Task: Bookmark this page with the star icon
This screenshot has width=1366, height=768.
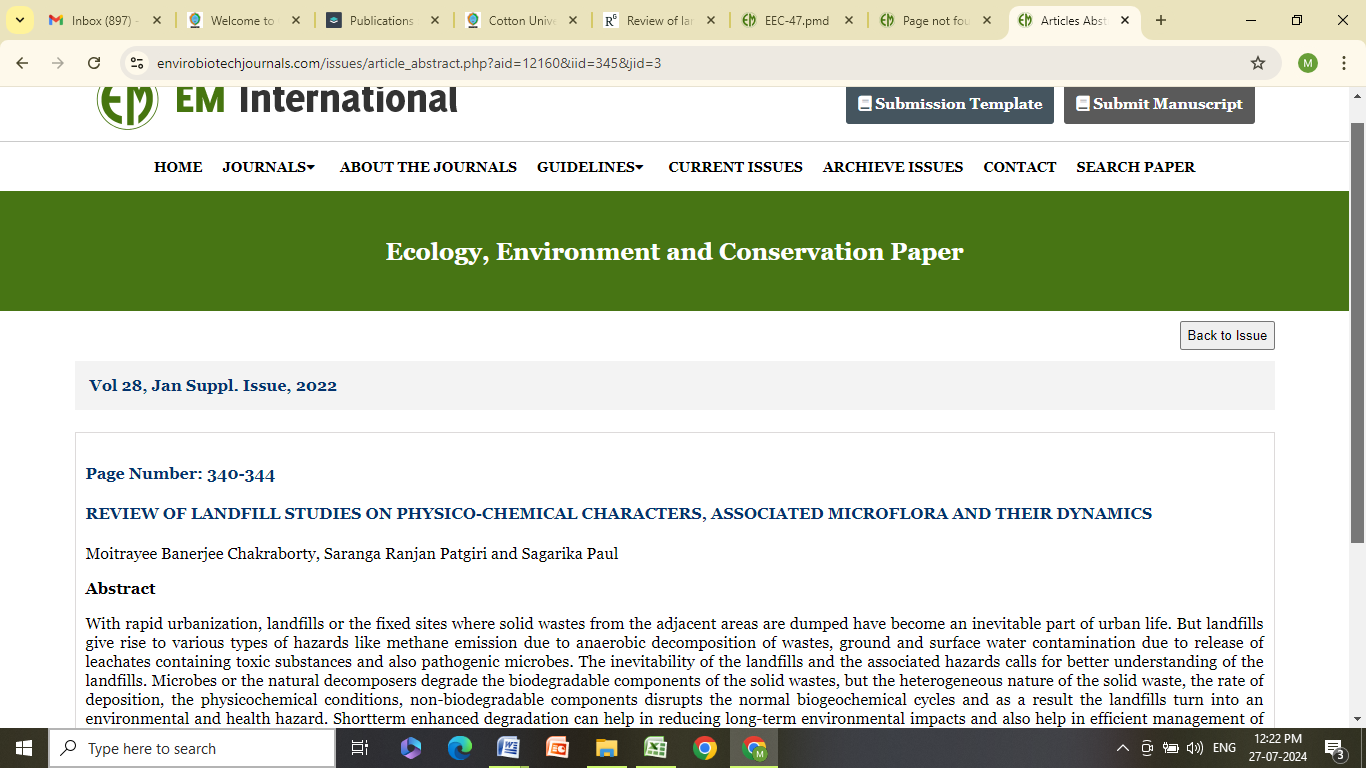Action: point(1258,63)
